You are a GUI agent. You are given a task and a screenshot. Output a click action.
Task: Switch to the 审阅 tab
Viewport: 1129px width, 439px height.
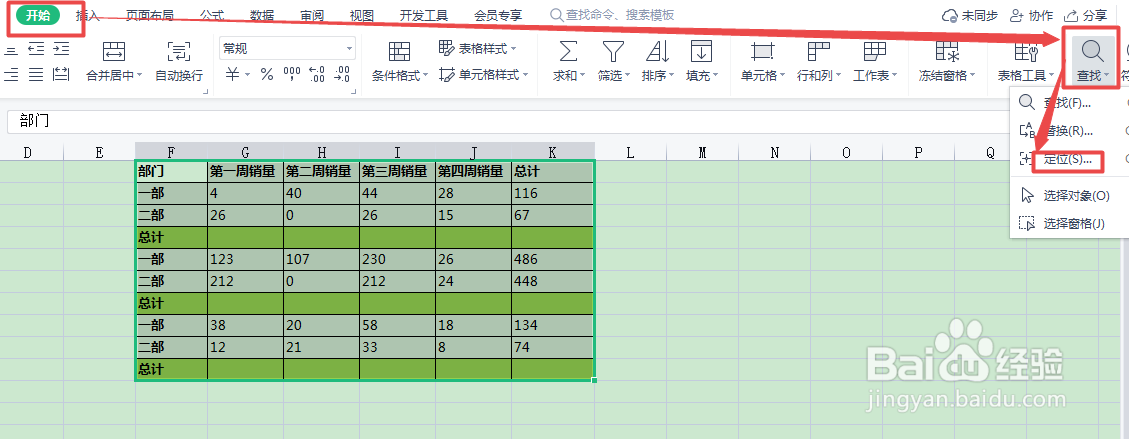coord(312,15)
